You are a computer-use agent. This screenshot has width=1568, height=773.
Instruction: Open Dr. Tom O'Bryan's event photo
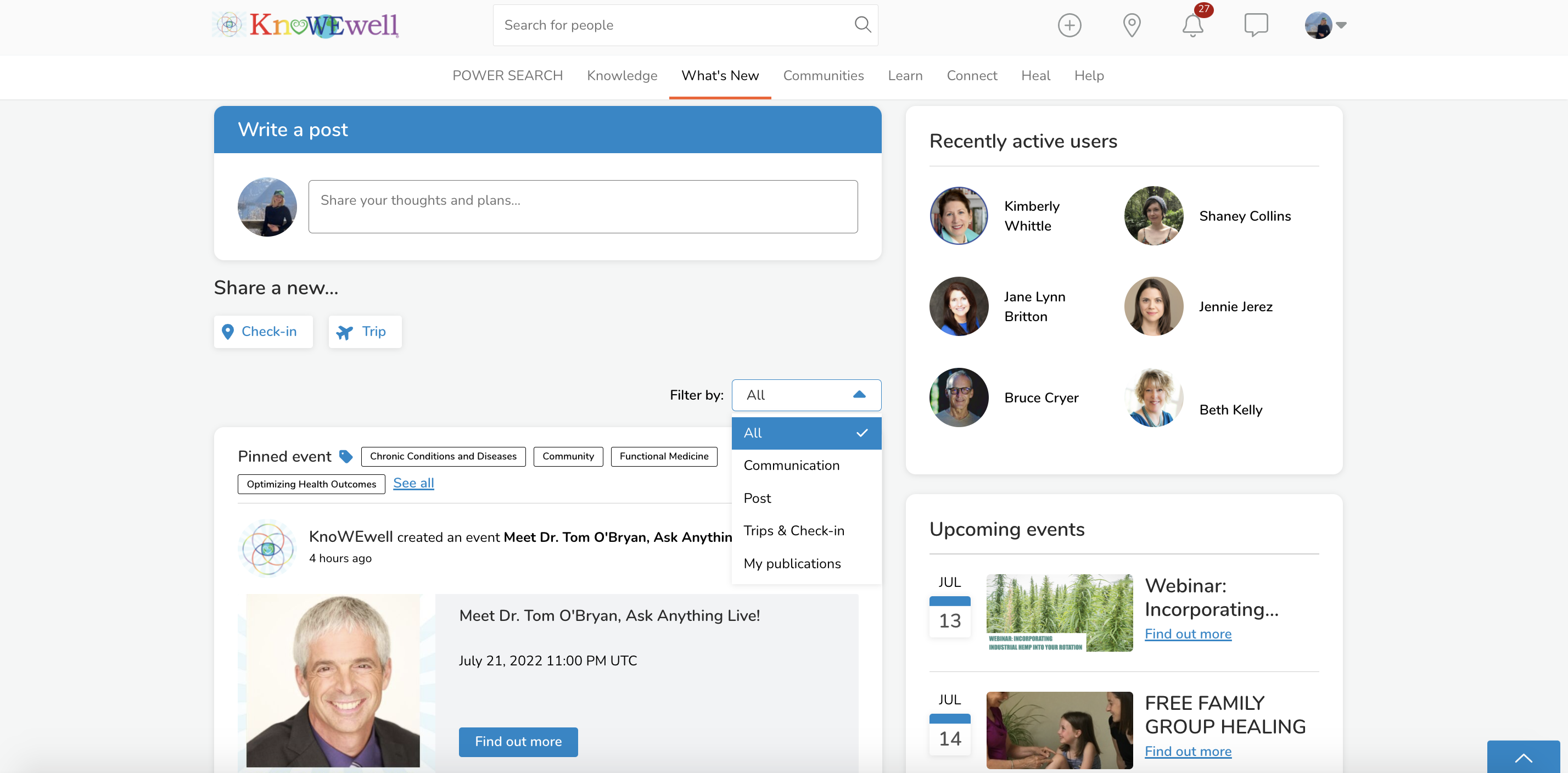tap(333, 680)
